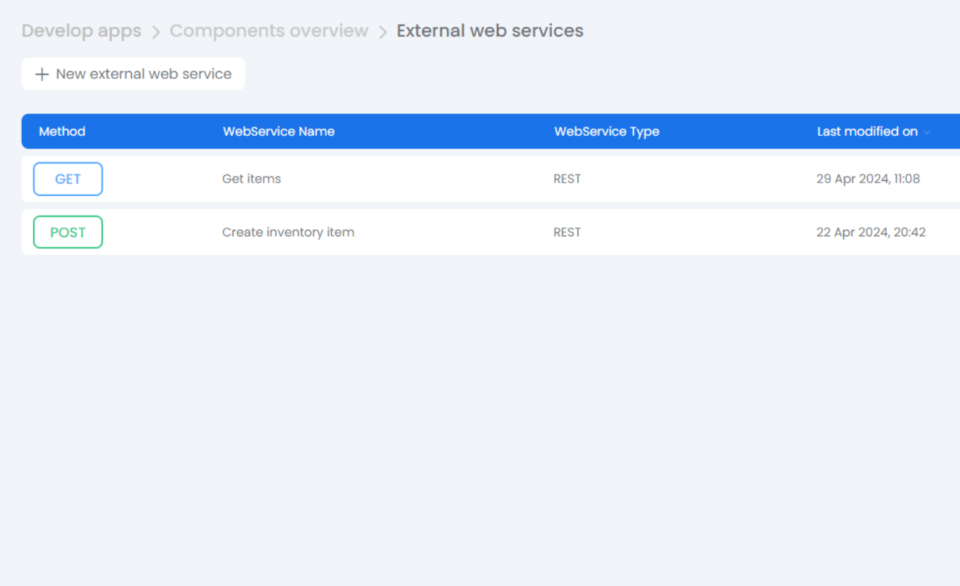Click the Get items name cell
The width and height of the screenshot is (960, 586).
coord(251,178)
